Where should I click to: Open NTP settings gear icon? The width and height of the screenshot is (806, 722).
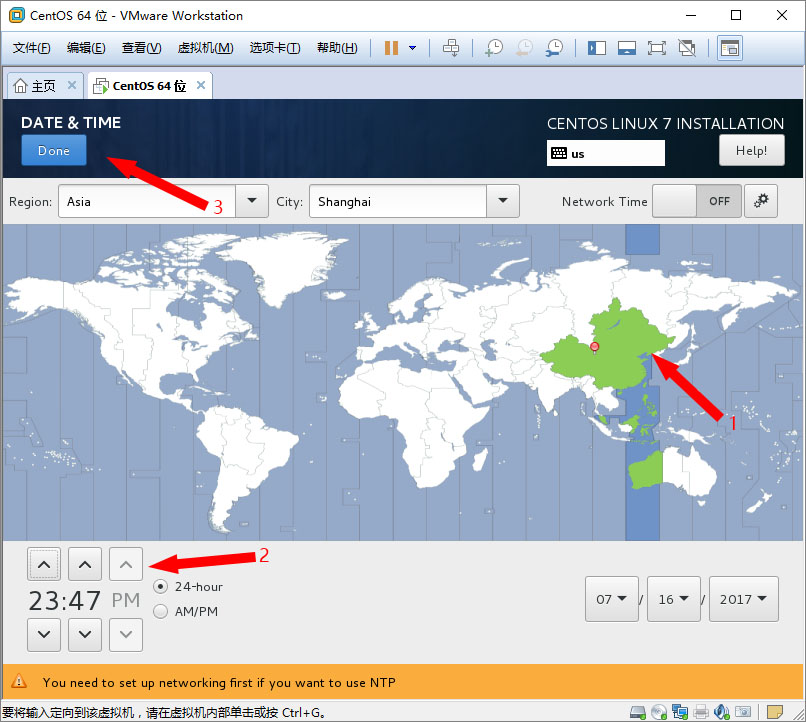tap(762, 201)
